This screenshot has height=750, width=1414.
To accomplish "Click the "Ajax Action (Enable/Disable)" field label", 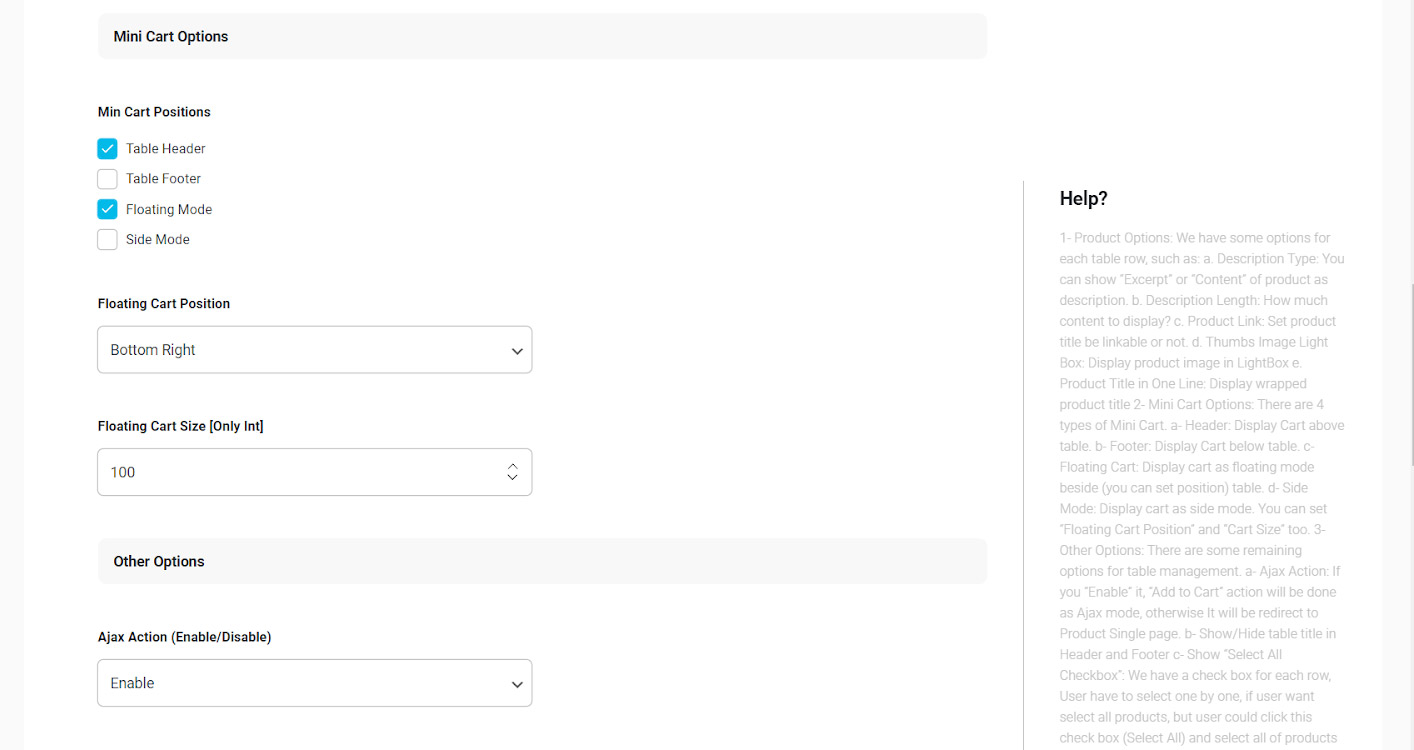I will click(184, 637).
